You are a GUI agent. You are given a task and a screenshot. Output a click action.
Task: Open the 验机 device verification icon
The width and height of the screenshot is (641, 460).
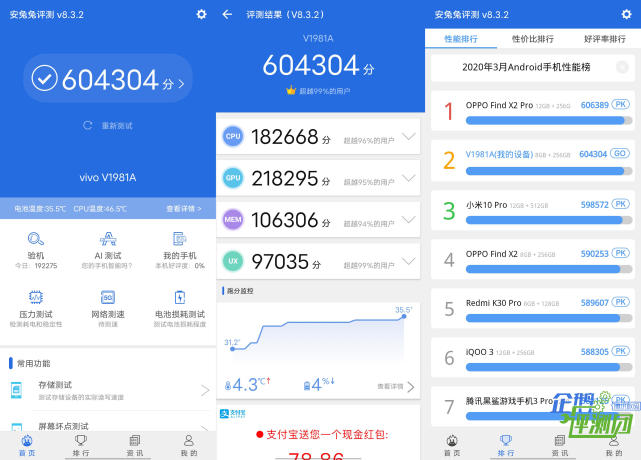(36, 239)
